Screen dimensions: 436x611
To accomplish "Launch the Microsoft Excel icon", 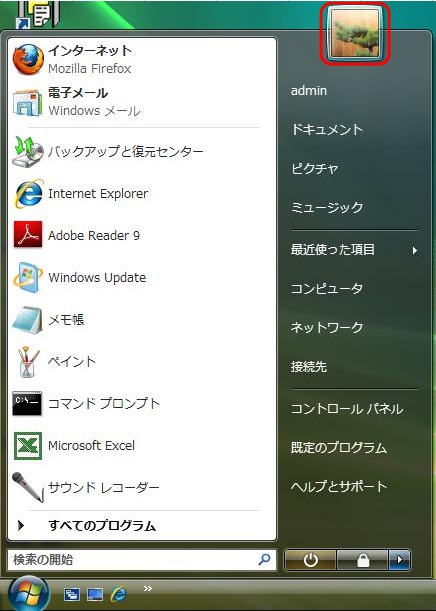I will (x=28, y=446).
